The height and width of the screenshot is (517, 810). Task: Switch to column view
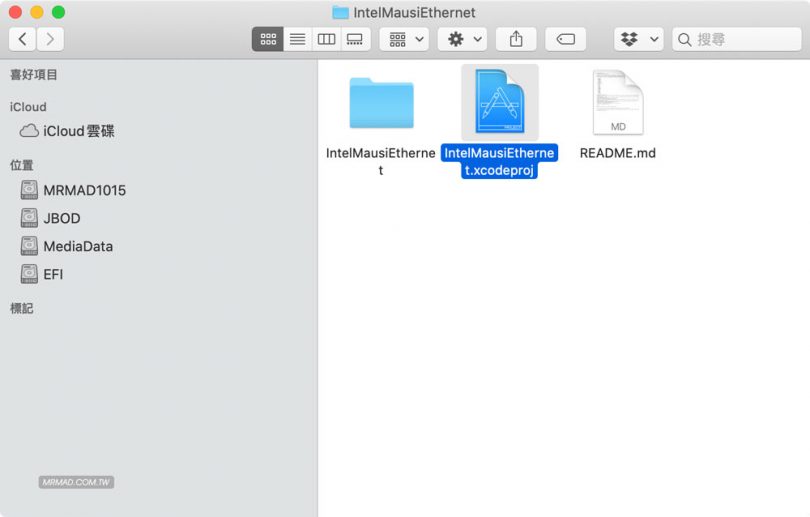[x=326, y=39]
